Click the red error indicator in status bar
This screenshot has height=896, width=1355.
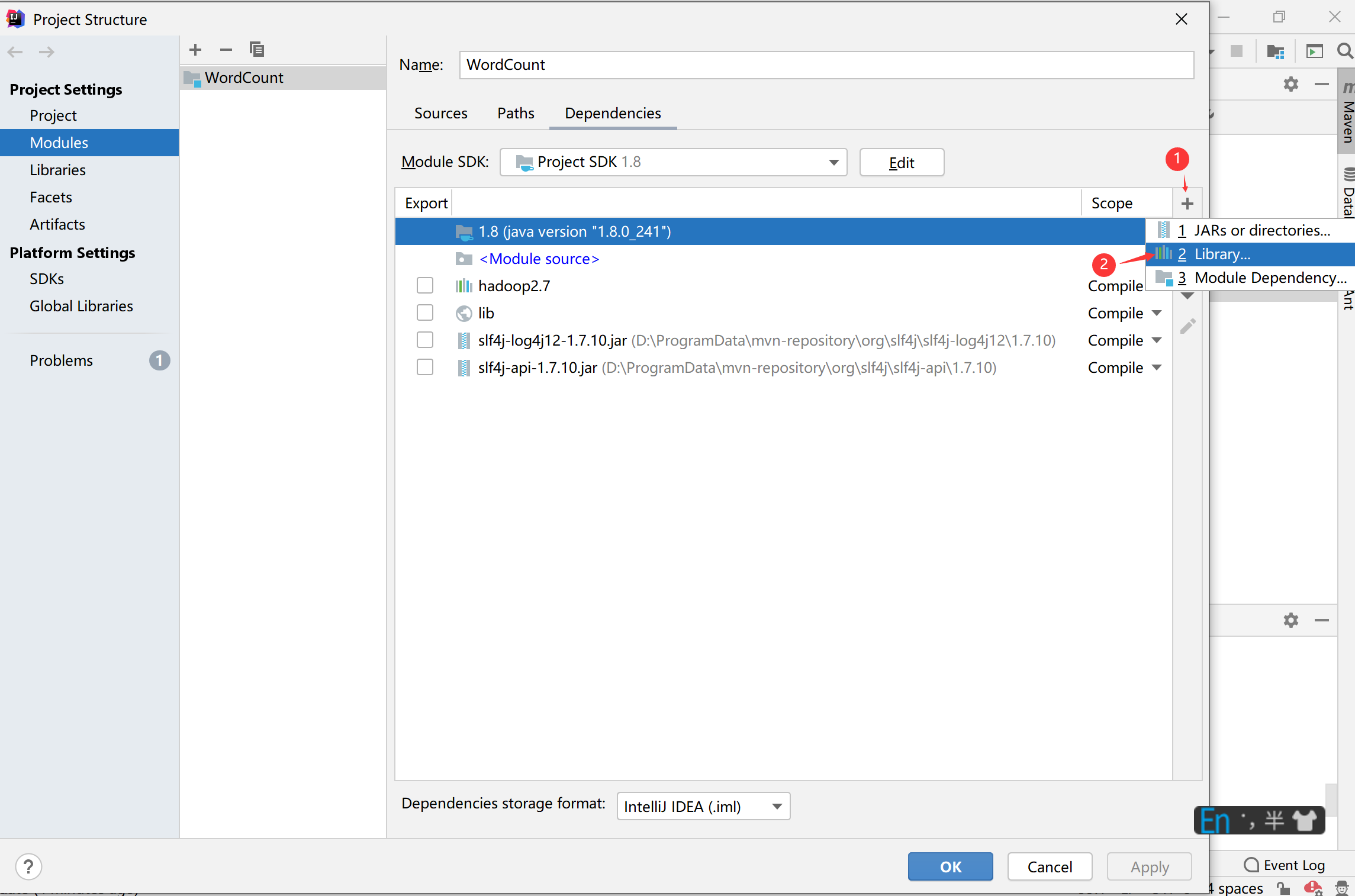pos(1312,888)
